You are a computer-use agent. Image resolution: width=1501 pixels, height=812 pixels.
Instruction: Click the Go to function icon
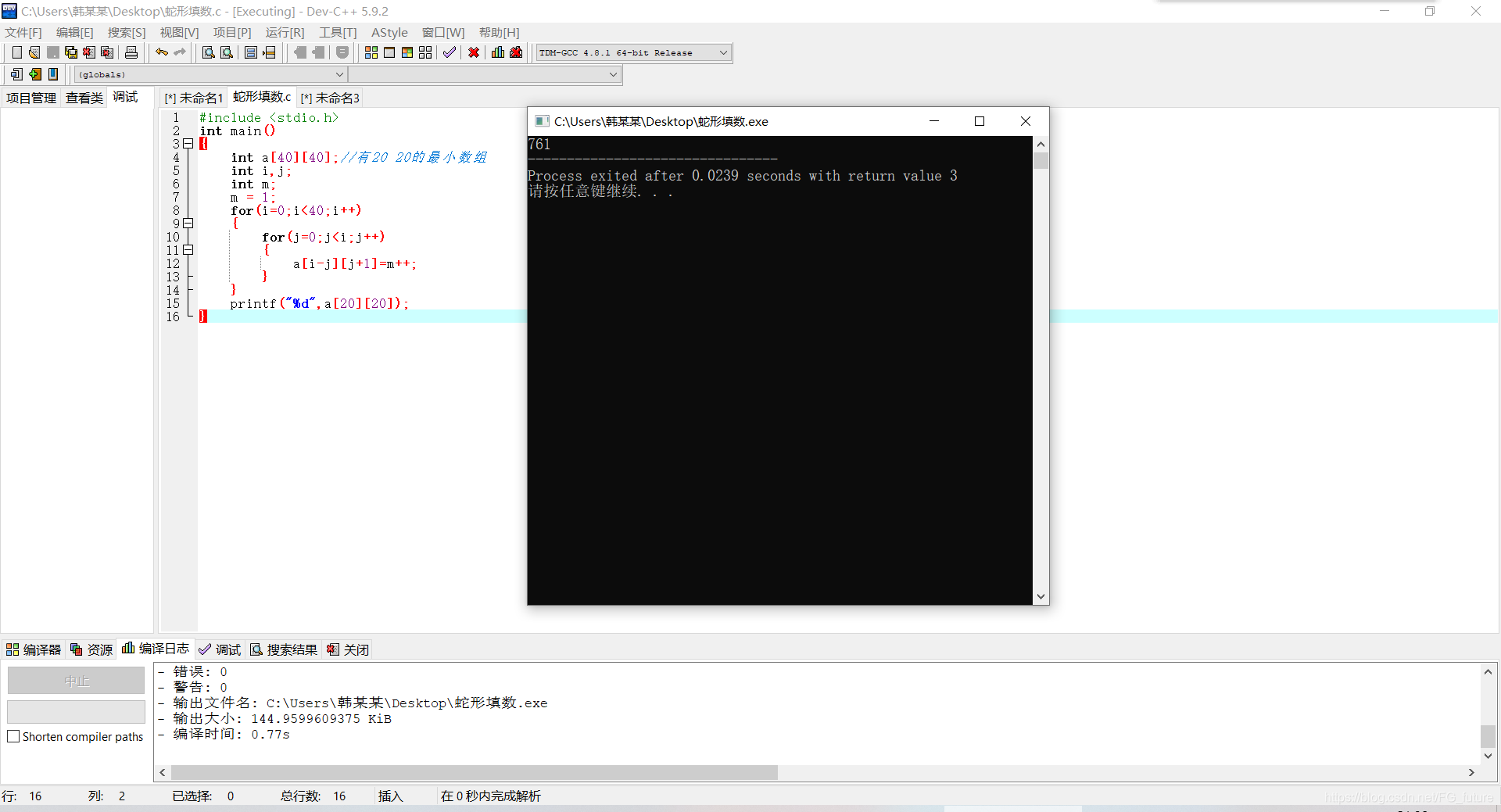click(x=251, y=52)
